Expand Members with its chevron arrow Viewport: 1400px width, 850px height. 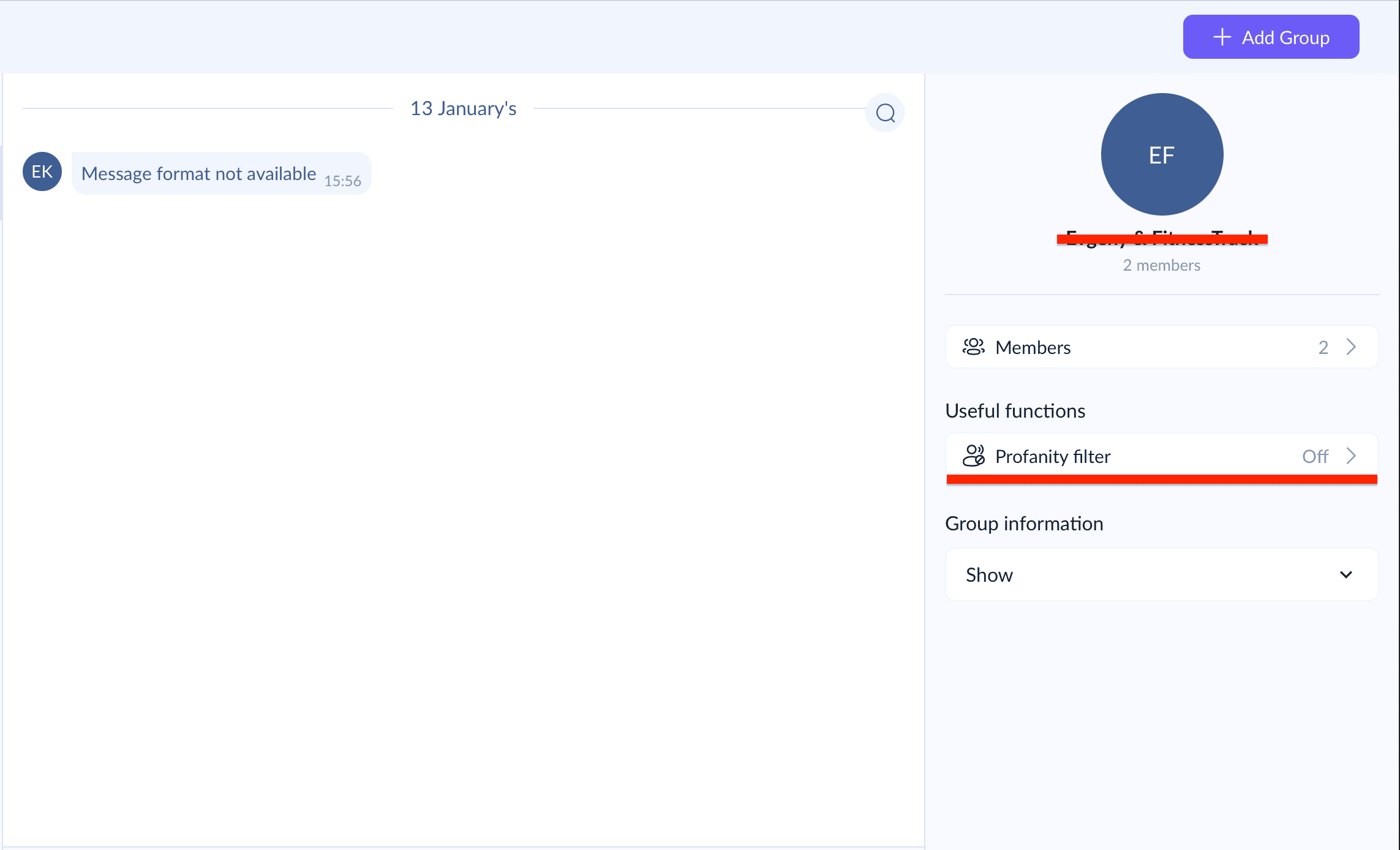1351,347
